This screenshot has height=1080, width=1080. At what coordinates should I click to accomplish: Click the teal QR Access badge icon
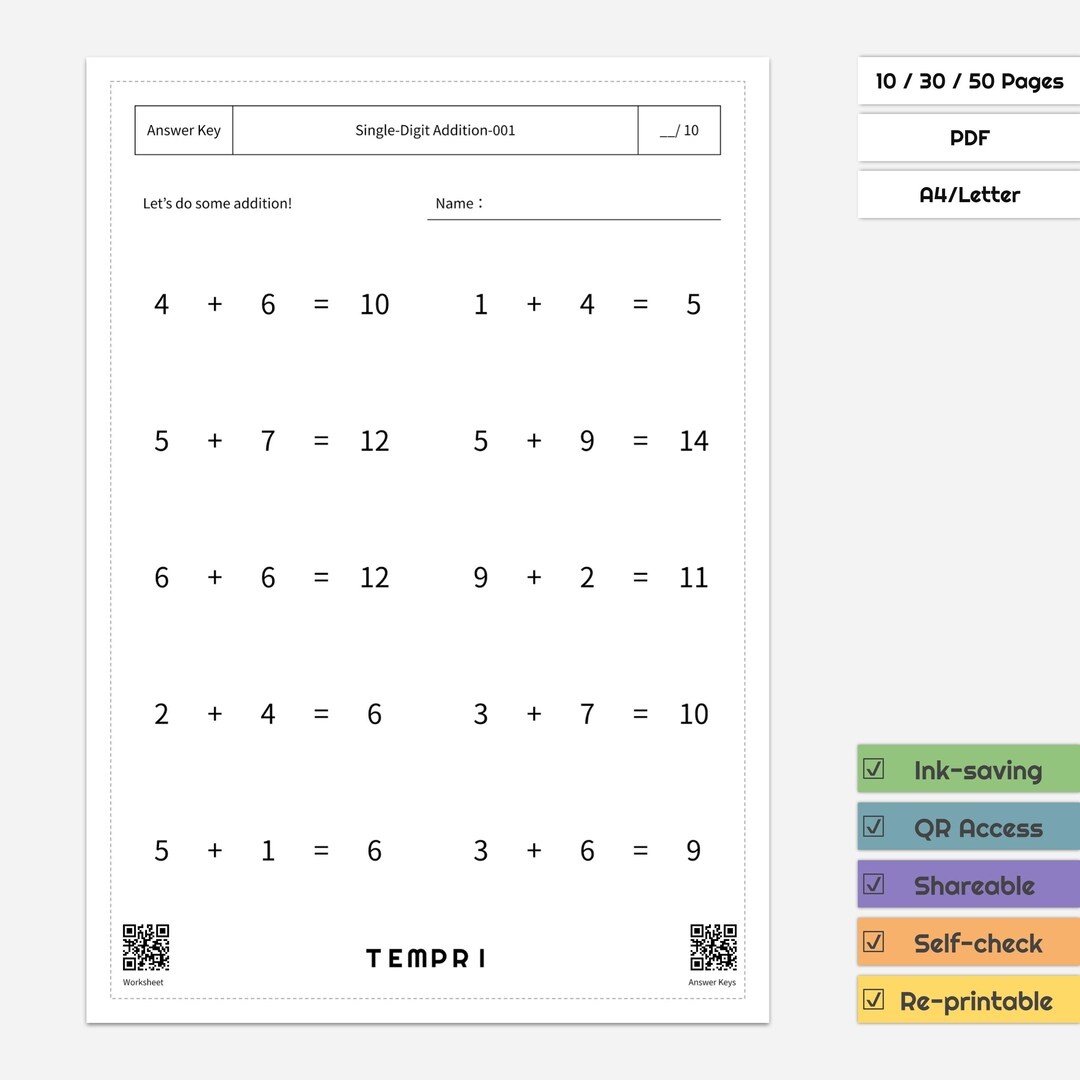pos(874,827)
